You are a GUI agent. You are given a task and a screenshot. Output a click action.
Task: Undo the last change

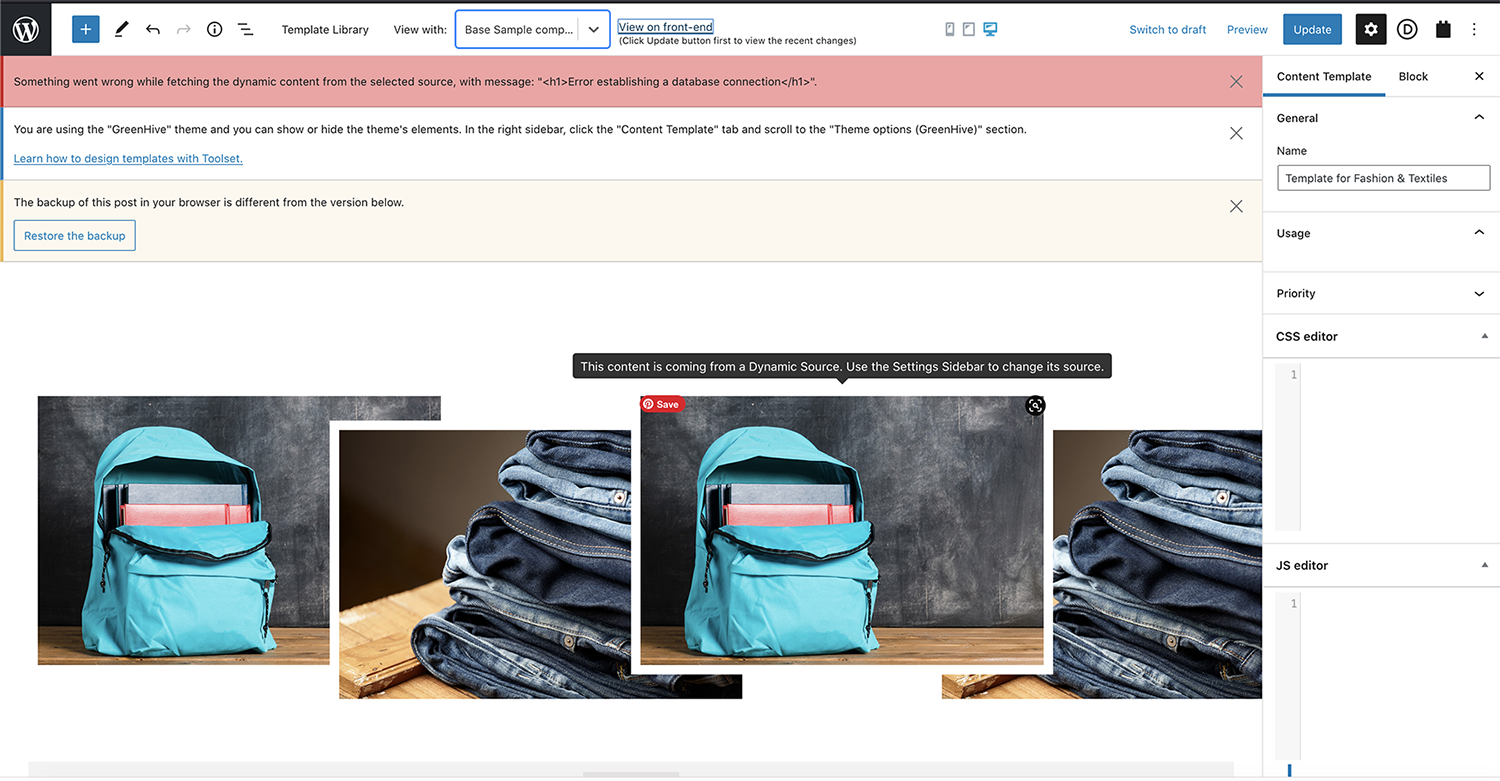pos(153,29)
